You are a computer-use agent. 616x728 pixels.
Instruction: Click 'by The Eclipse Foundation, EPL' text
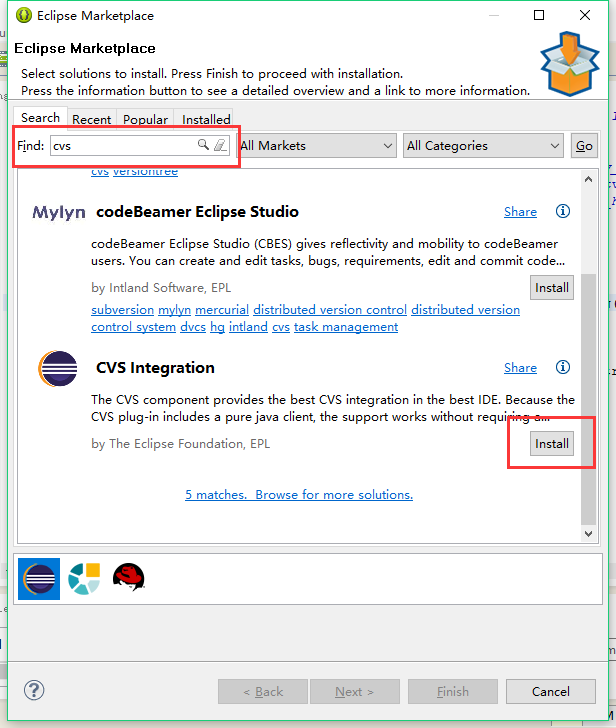coord(181,444)
